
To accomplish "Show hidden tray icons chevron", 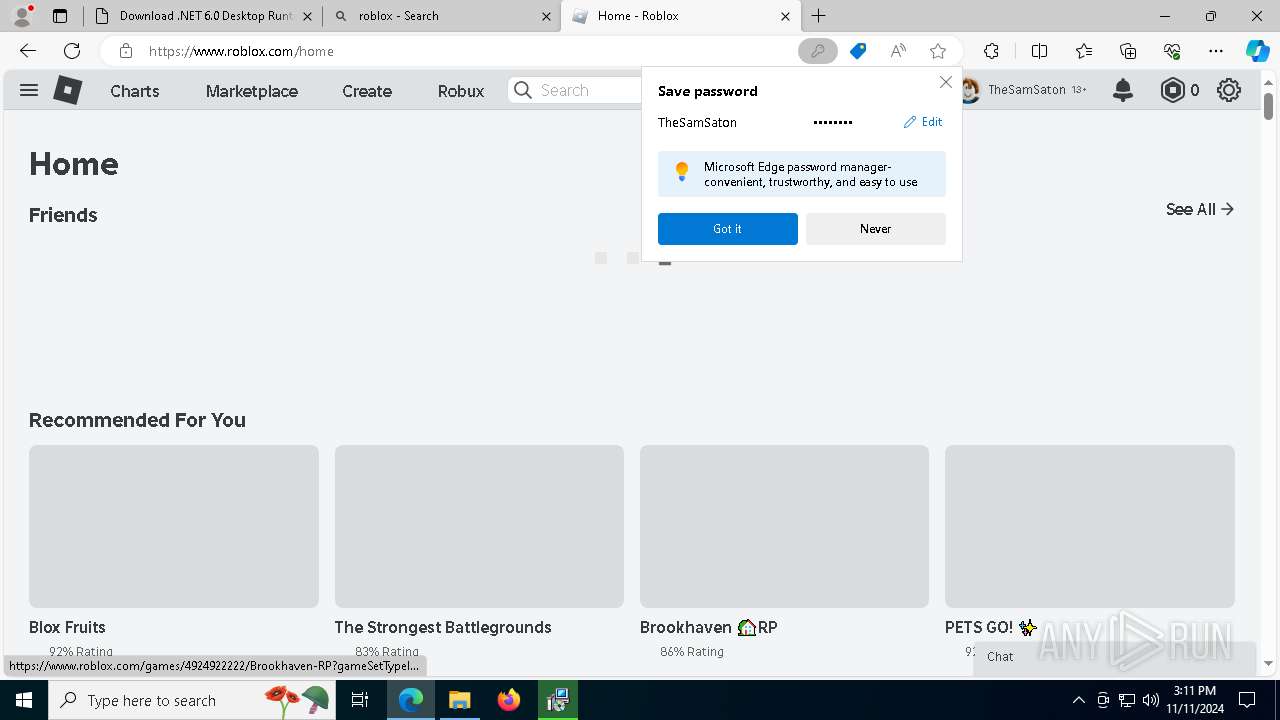I will [1078, 700].
